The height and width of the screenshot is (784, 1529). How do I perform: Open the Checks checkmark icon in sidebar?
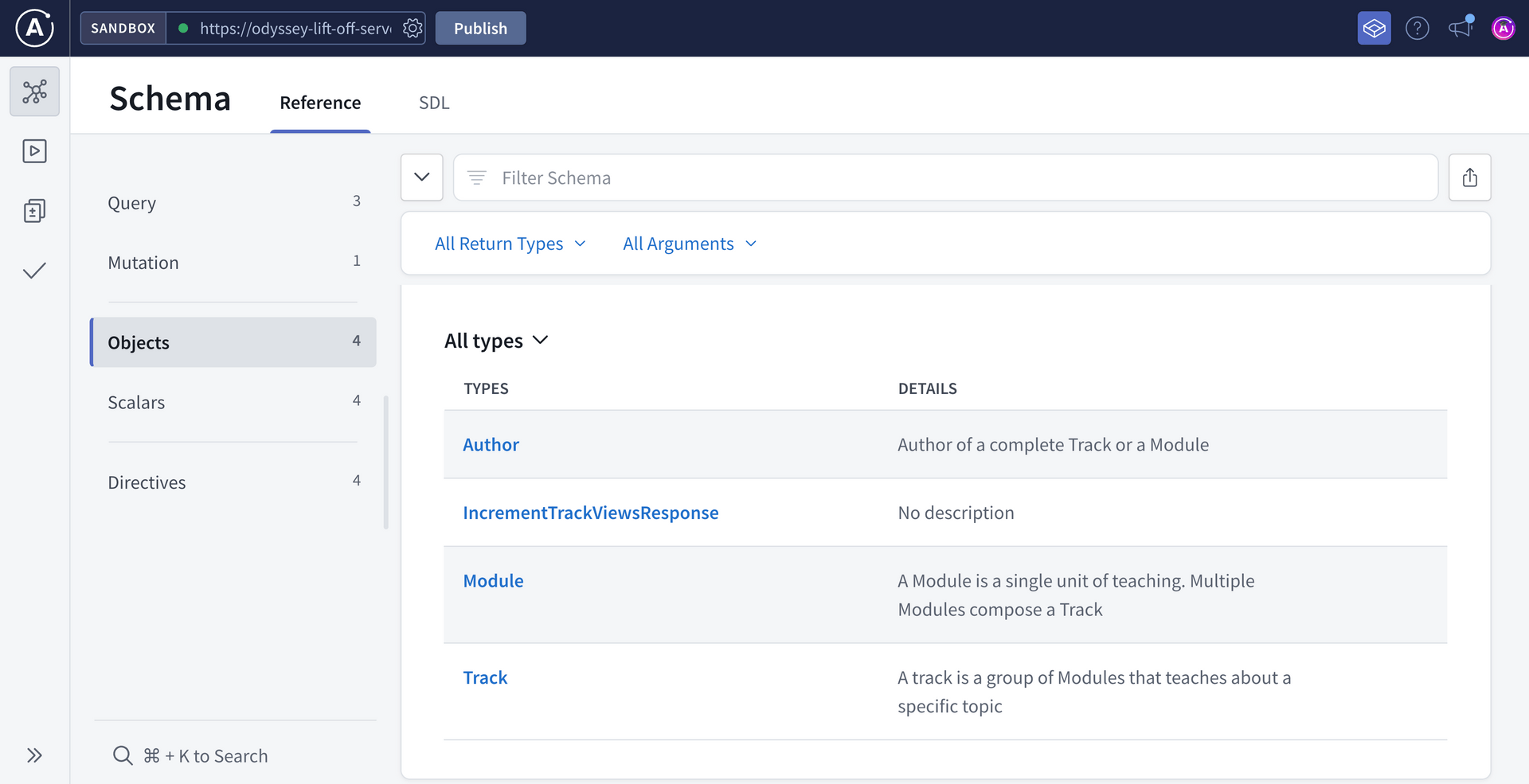coord(34,271)
